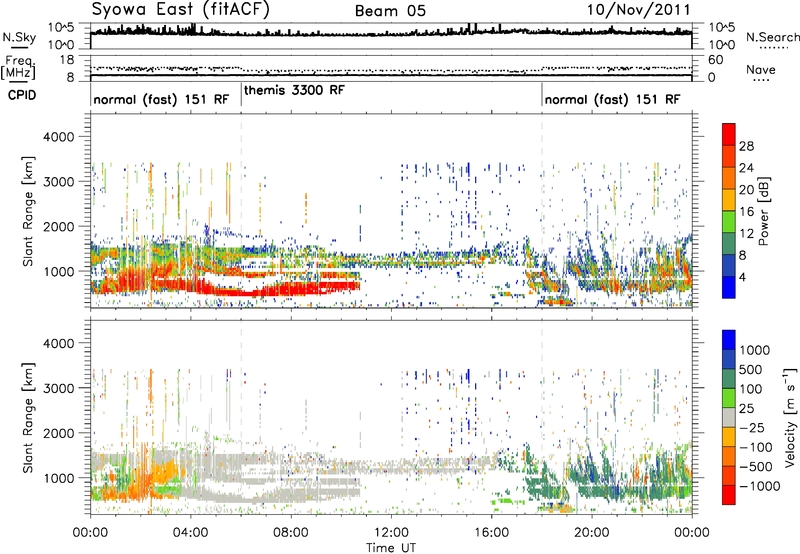Screen dimensions: 800x554
Task: Click the '20:00' time axis label
Action: [x=591, y=533]
